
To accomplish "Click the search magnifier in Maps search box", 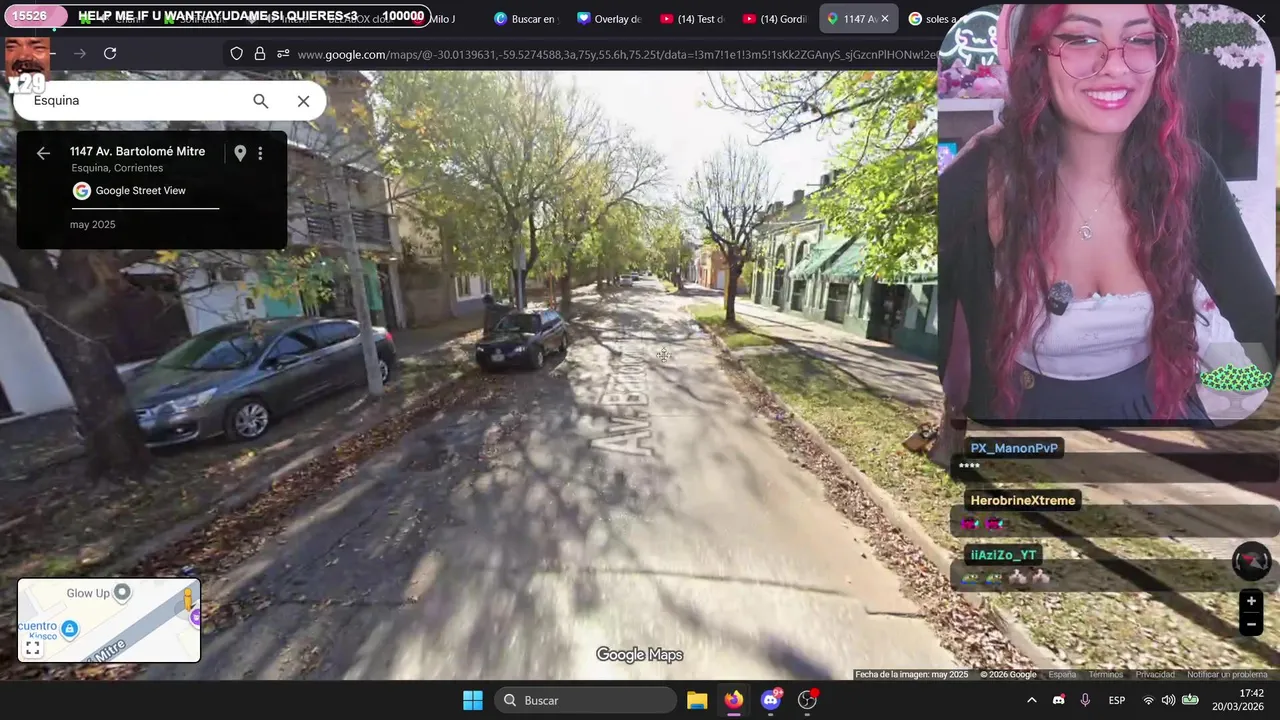I will tap(261, 101).
